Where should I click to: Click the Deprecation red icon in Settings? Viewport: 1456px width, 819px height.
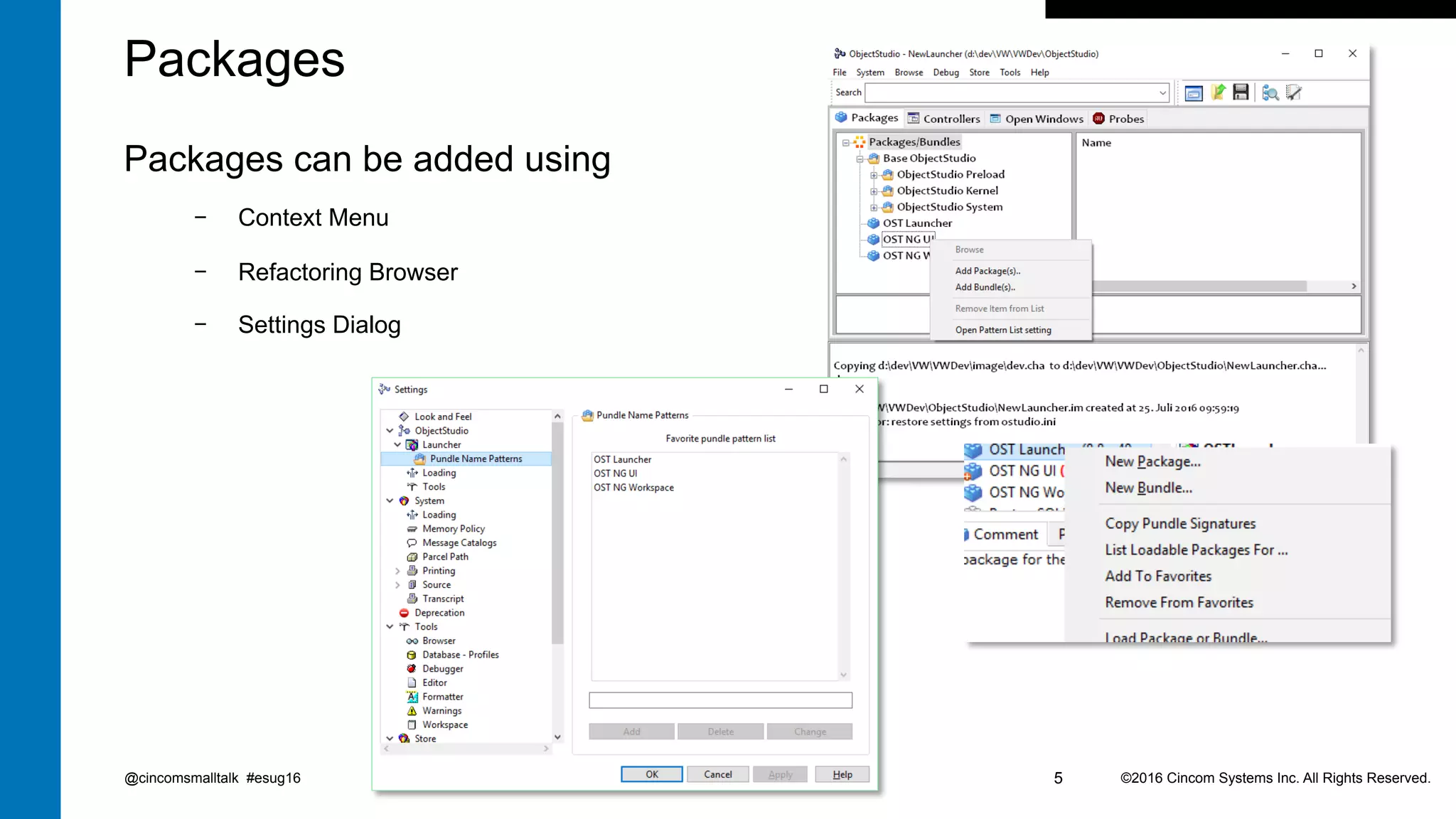pos(404,613)
